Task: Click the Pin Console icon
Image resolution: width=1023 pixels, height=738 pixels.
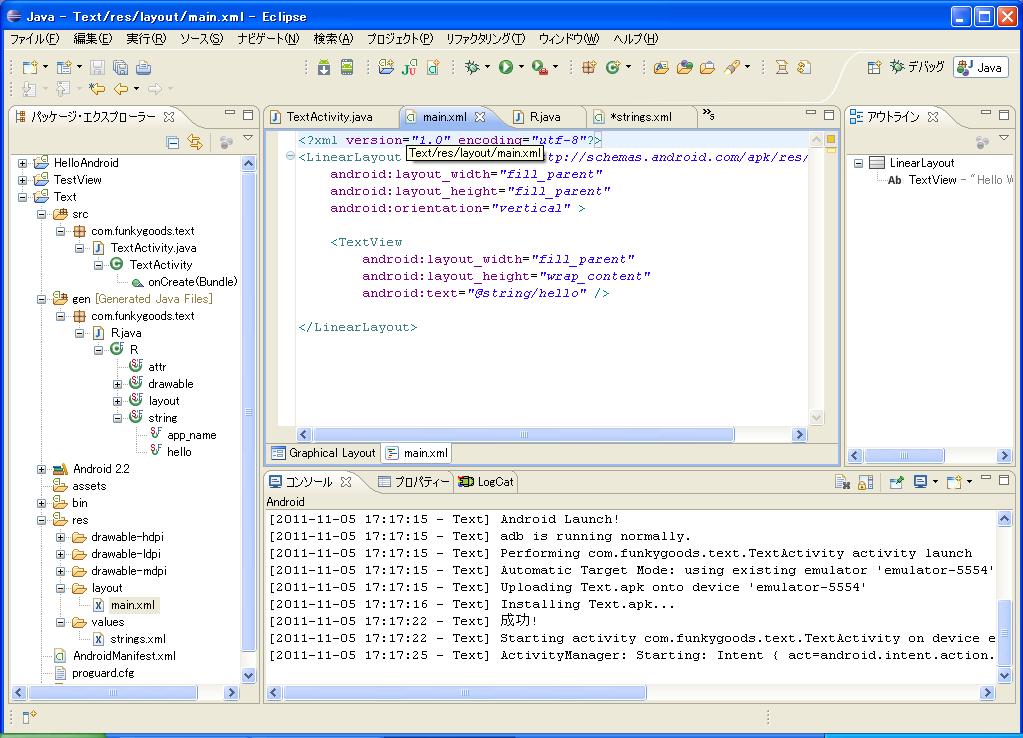Action: coord(896,482)
